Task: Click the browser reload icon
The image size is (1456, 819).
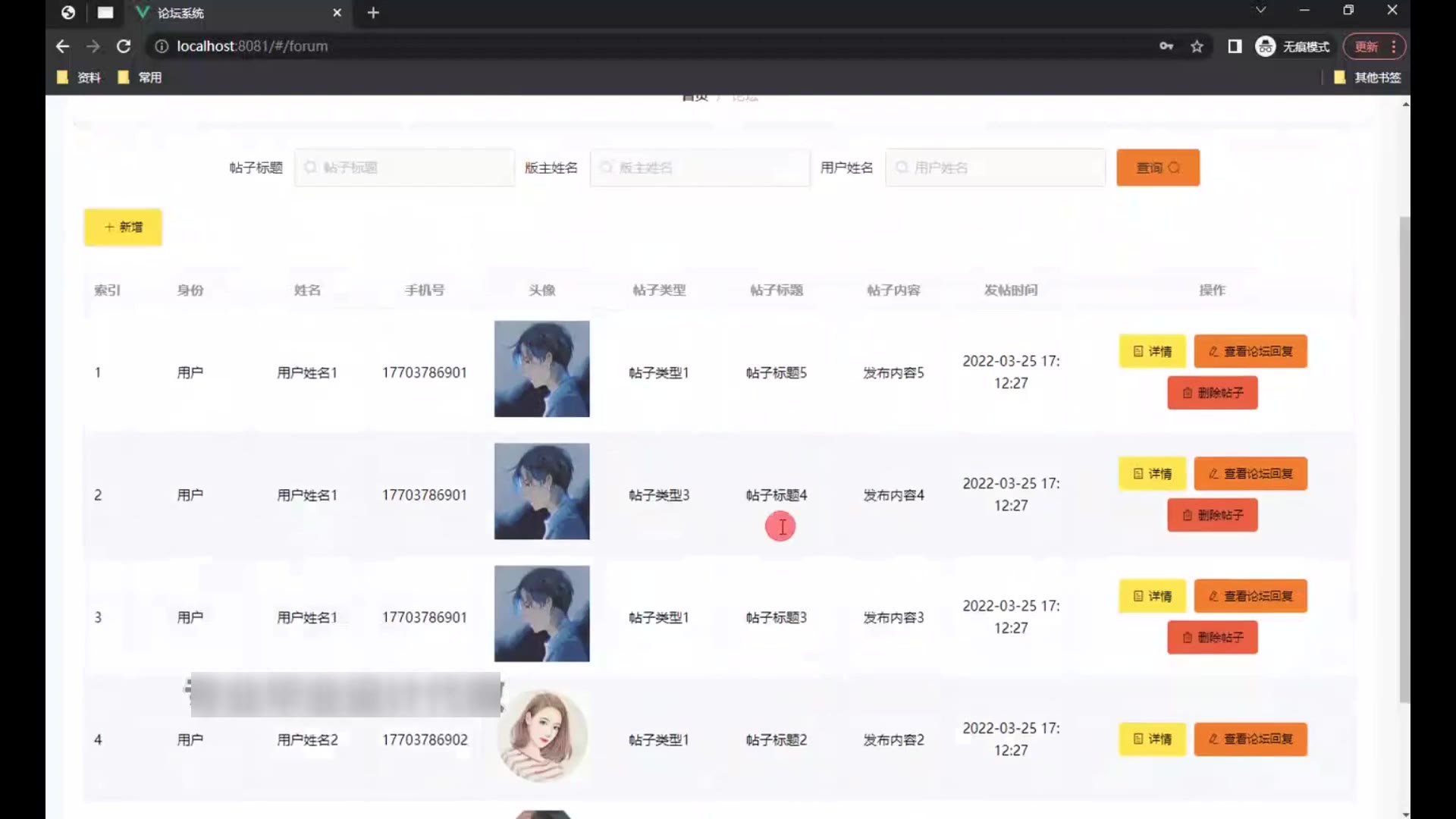Action: tap(124, 46)
